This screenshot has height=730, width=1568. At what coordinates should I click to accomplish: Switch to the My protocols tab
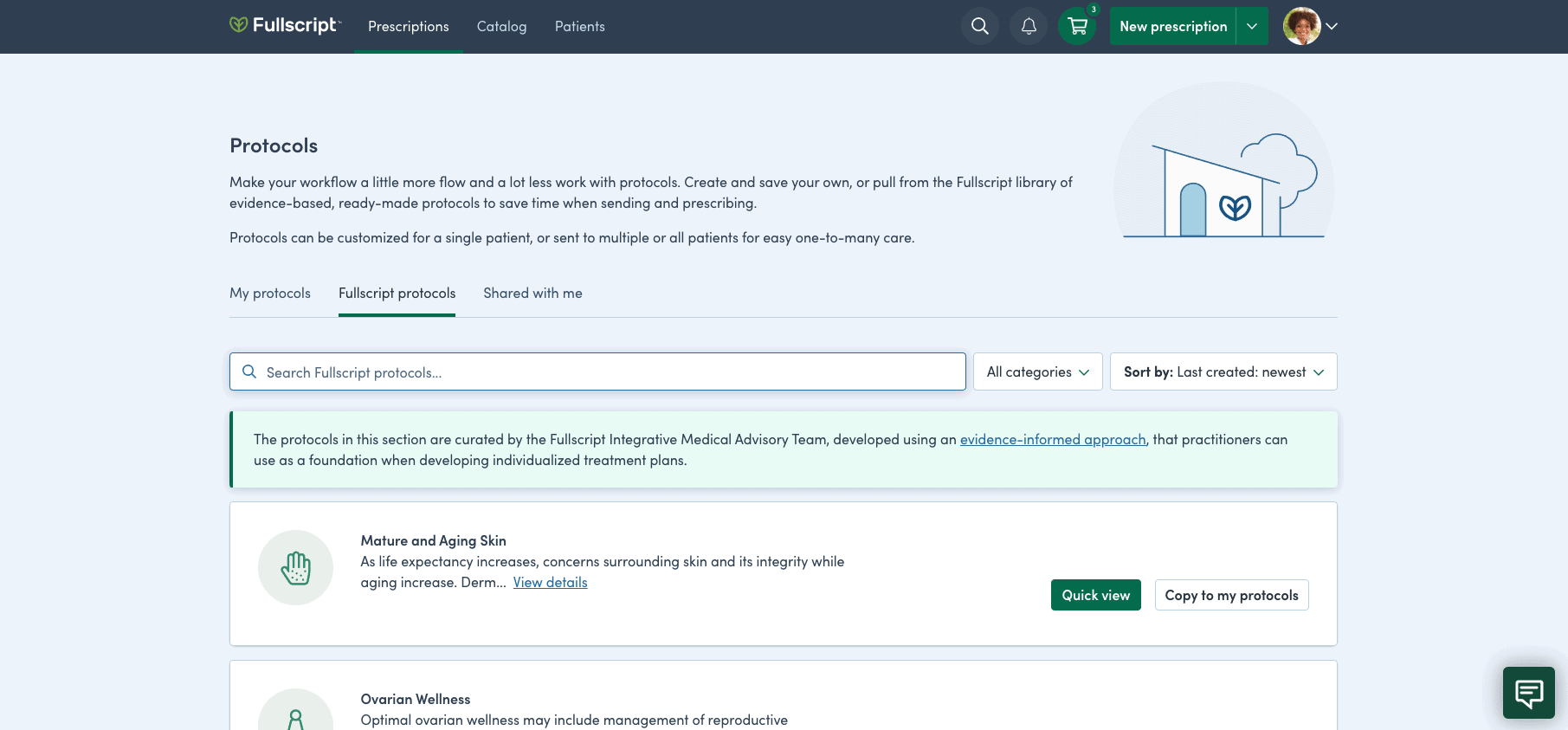[x=270, y=293]
